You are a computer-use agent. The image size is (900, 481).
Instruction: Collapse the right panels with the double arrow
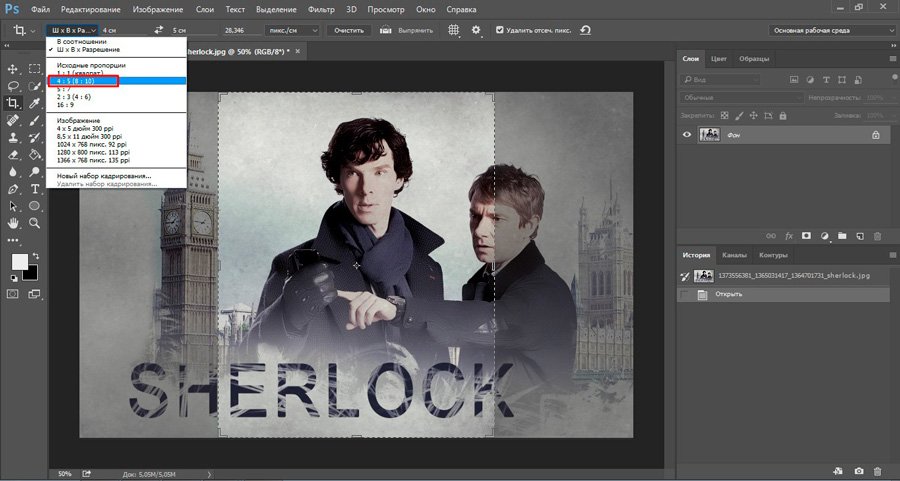893,45
